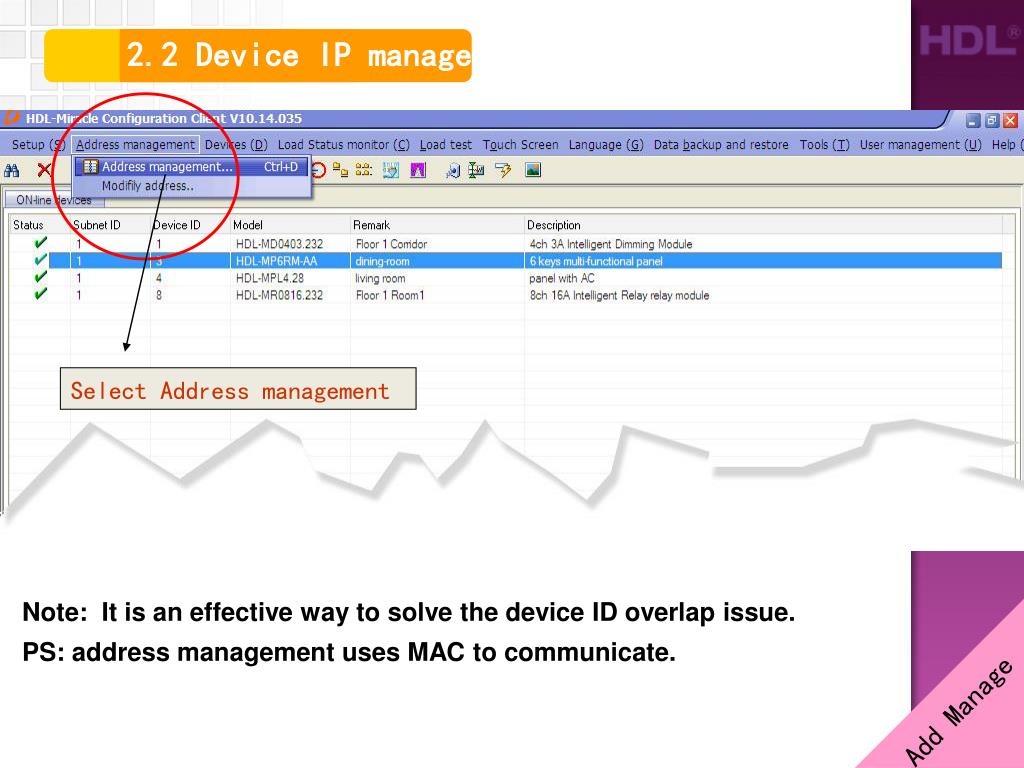Click the living room remark cell
Screen dimensions: 1024x768
click(x=380, y=278)
